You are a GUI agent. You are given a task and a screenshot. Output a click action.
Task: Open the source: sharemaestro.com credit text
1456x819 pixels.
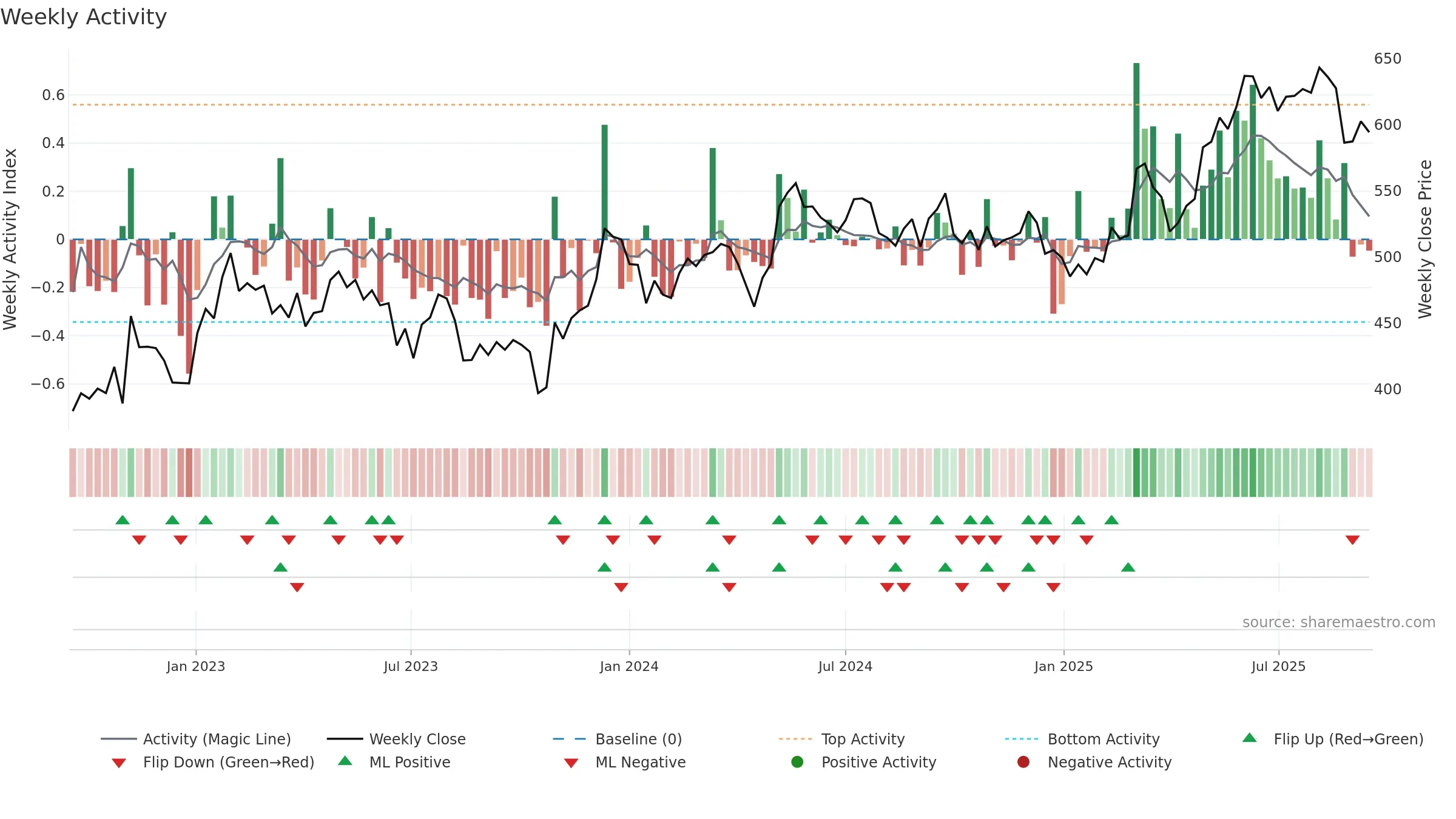(x=1339, y=622)
